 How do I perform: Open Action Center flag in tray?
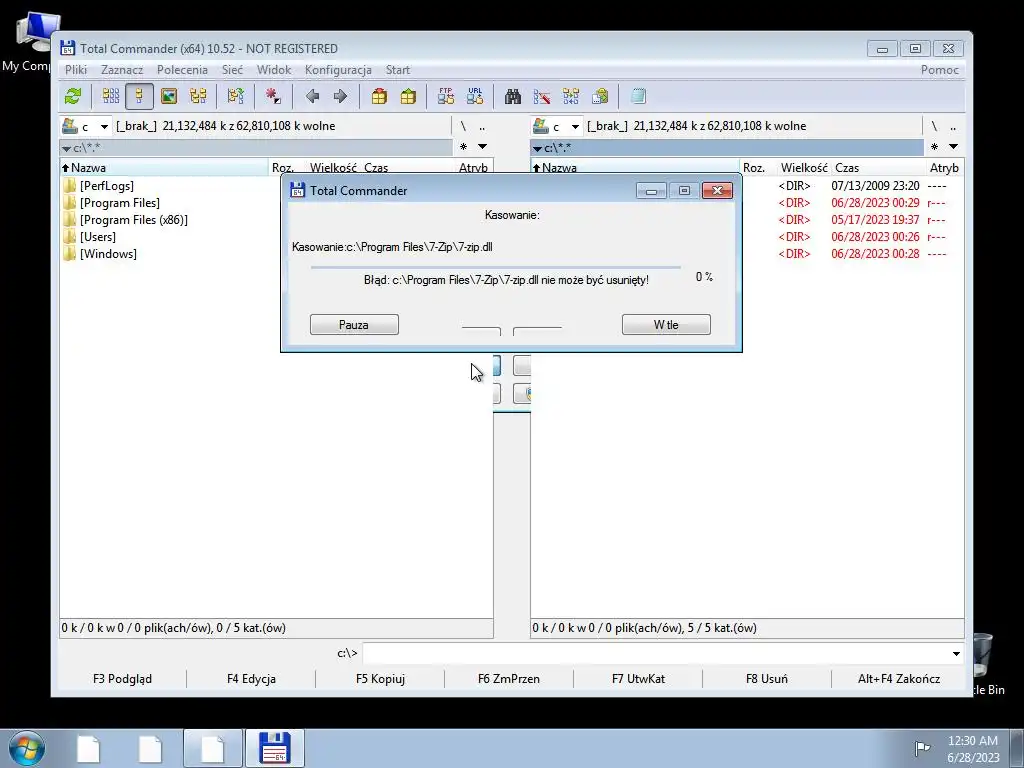tap(922, 748)
